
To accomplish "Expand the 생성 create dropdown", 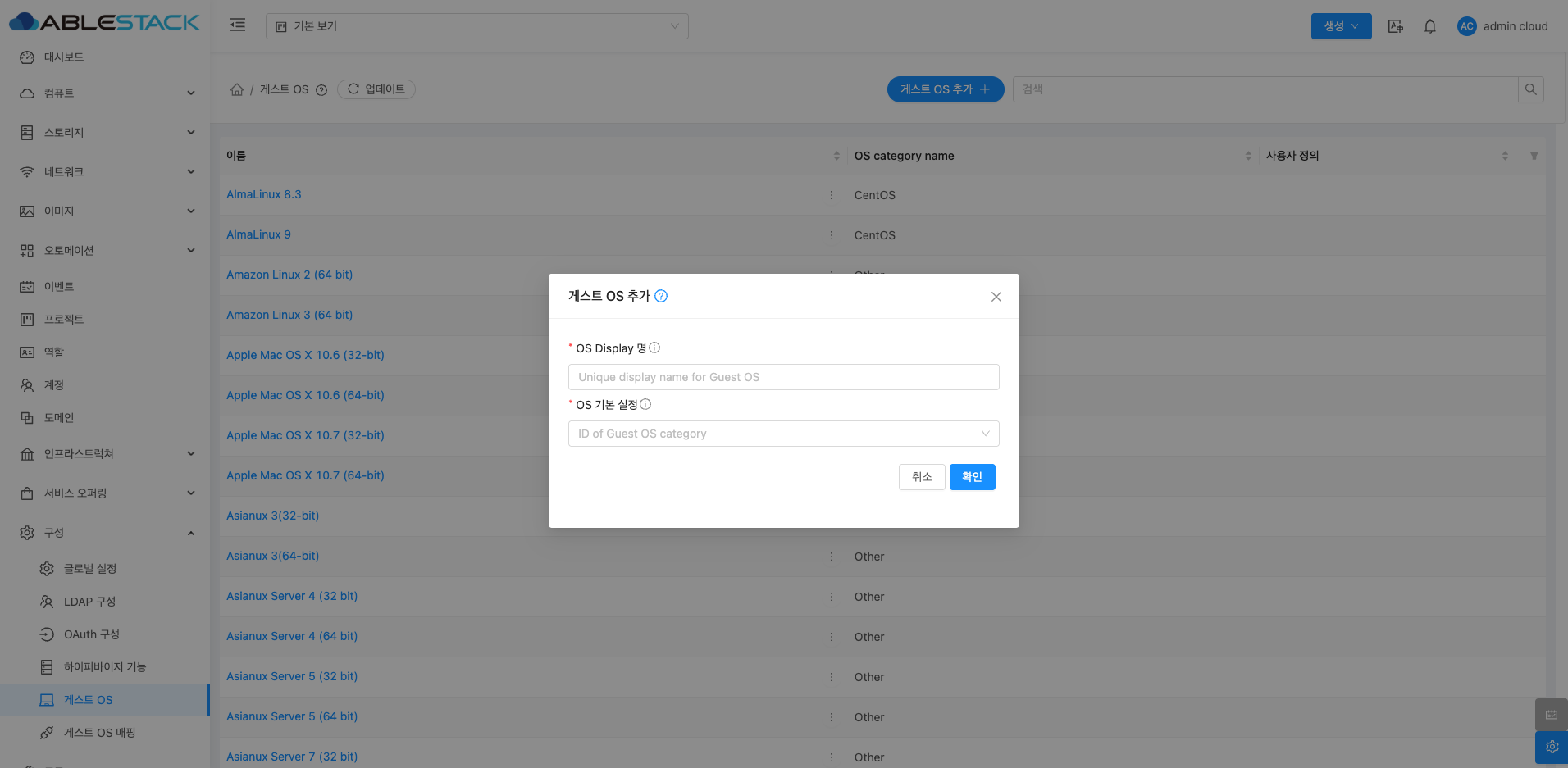I will tap(1341, 26).
